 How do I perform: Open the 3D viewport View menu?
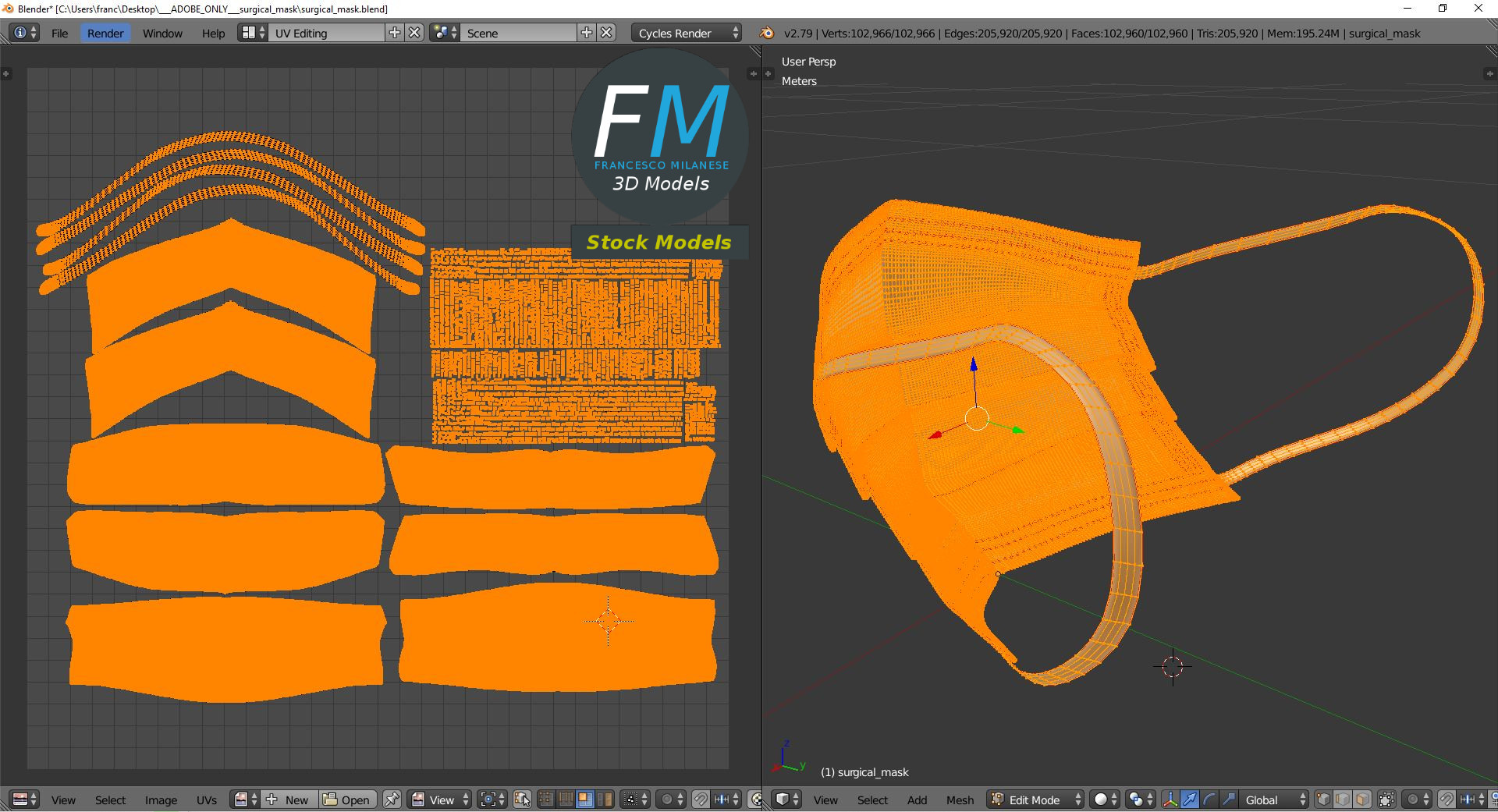point(825,800)
